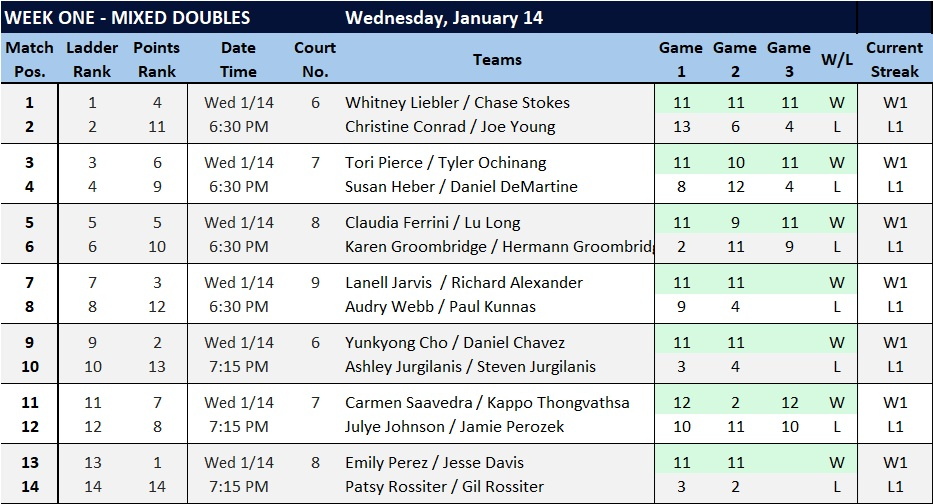Screen dimensions: 933x504
Task: Select Yunkyong Cho / Daniel Chavez team
Action: (455, 343)
